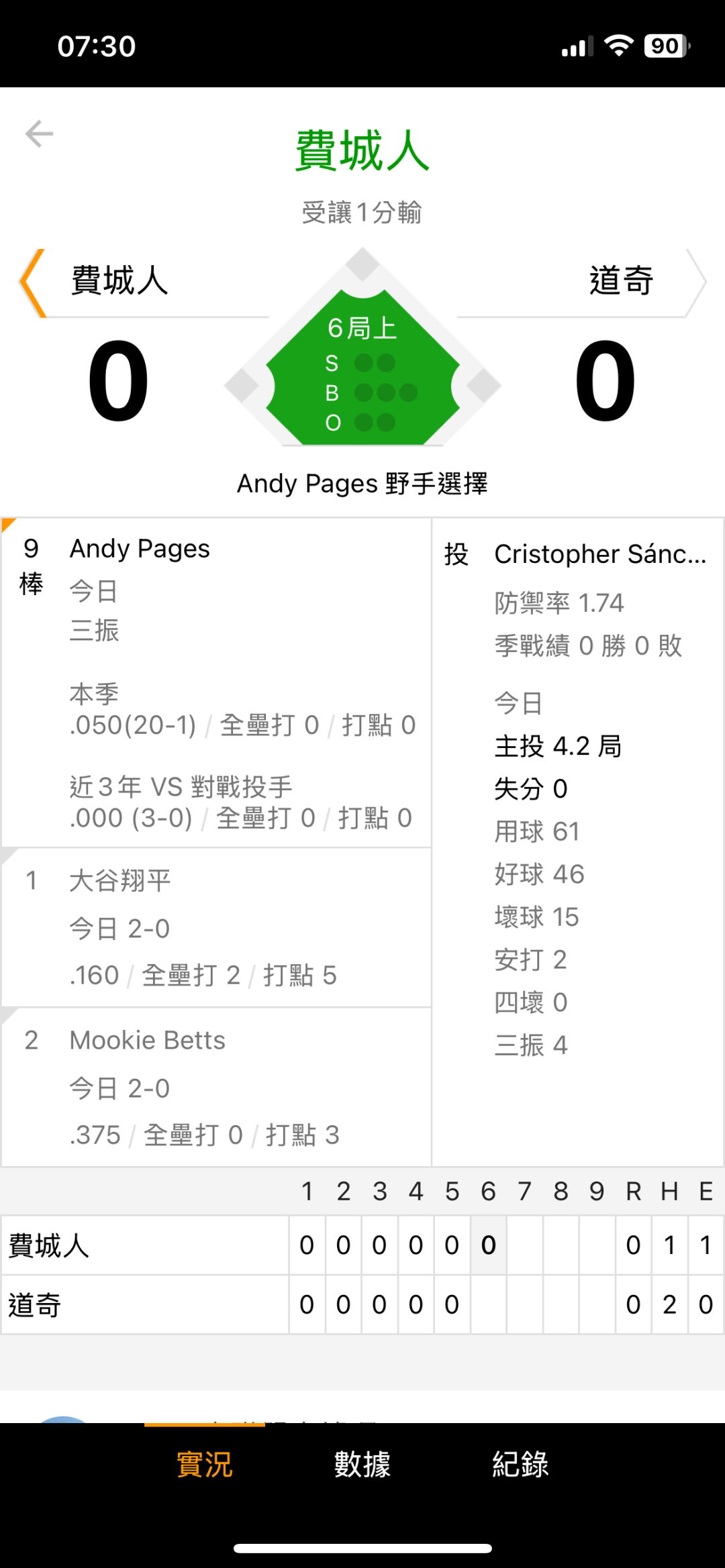
Task: Tap the 費城人 title heading
Action: [362, 150]
